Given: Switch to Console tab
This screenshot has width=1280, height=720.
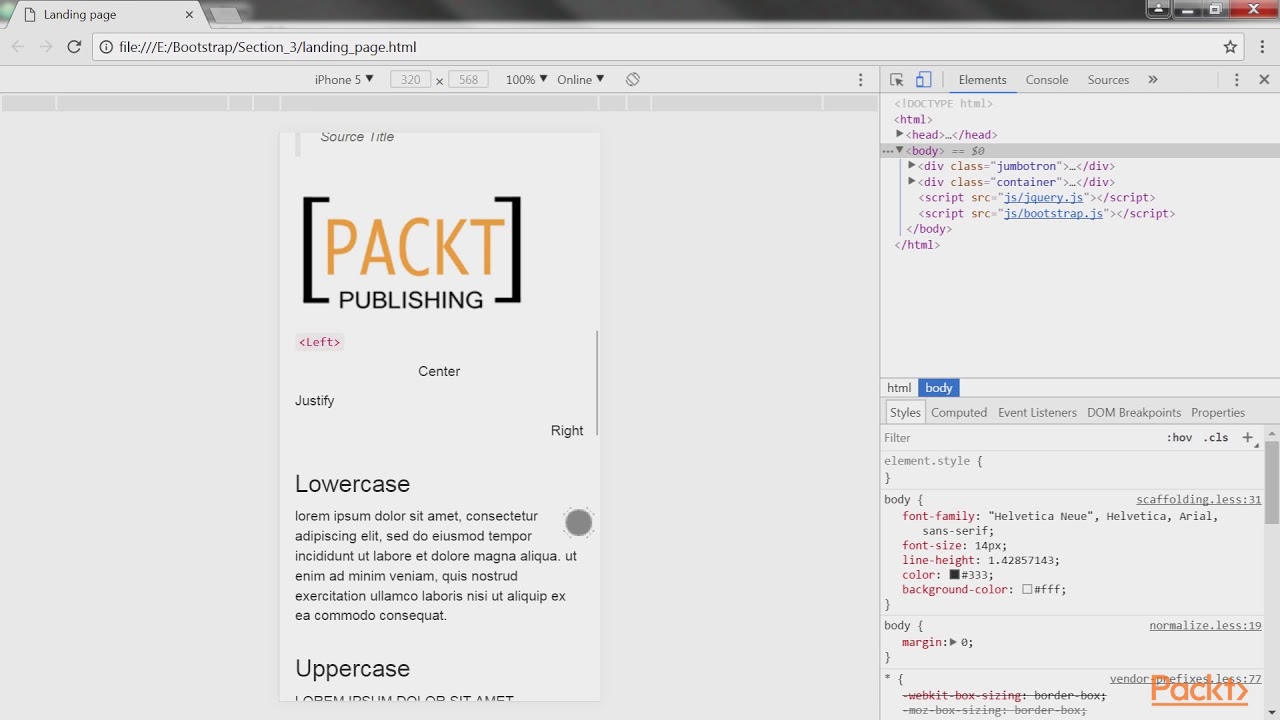Looking at the screenshot, I should 1047,80.
